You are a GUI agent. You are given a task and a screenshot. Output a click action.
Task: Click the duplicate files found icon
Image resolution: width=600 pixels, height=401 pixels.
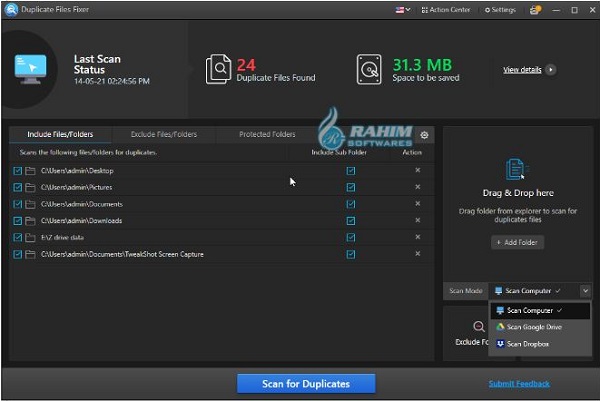pos(218,69)
